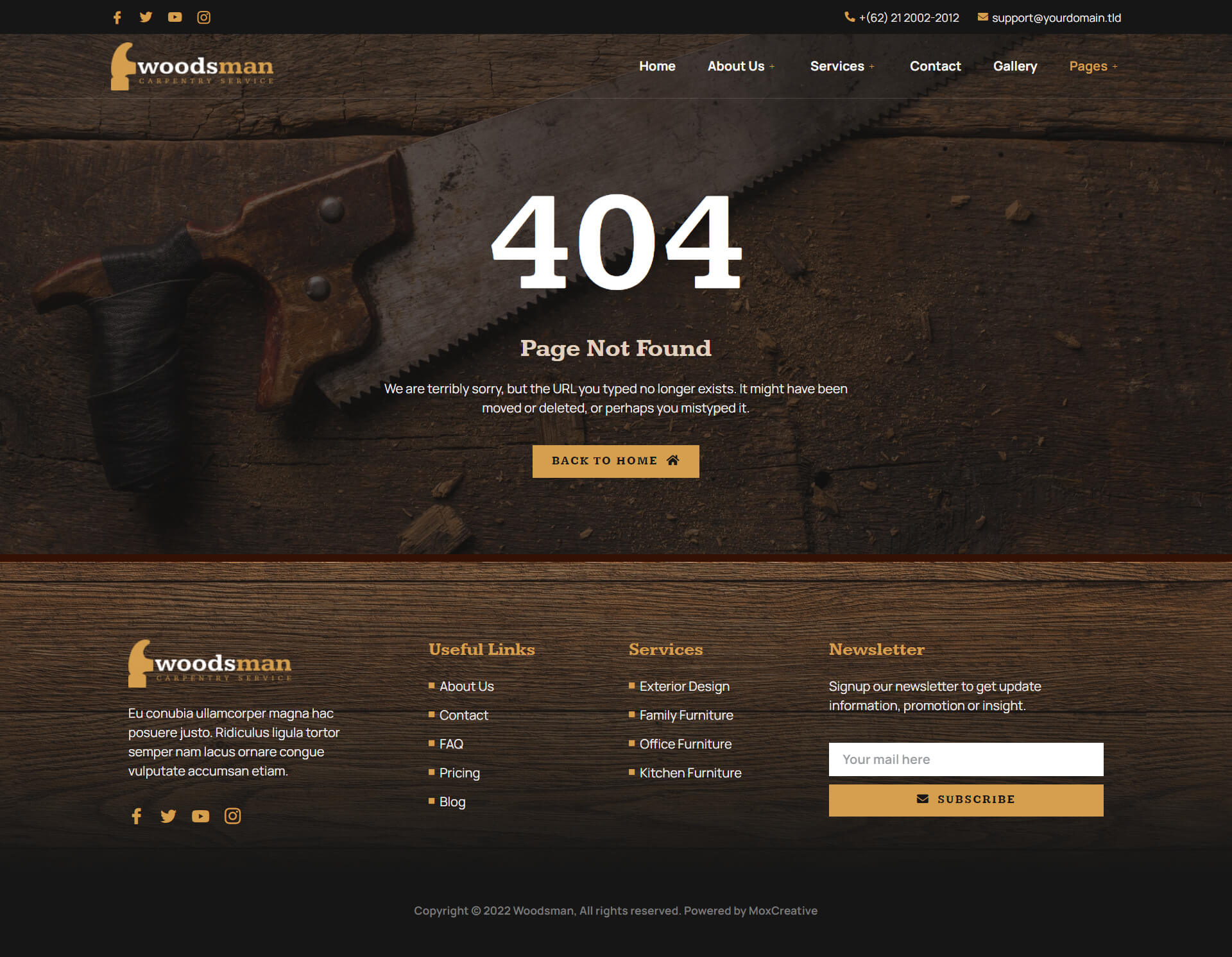
Task: Click the 'Your mail here' field
Action: click(966, 759)
